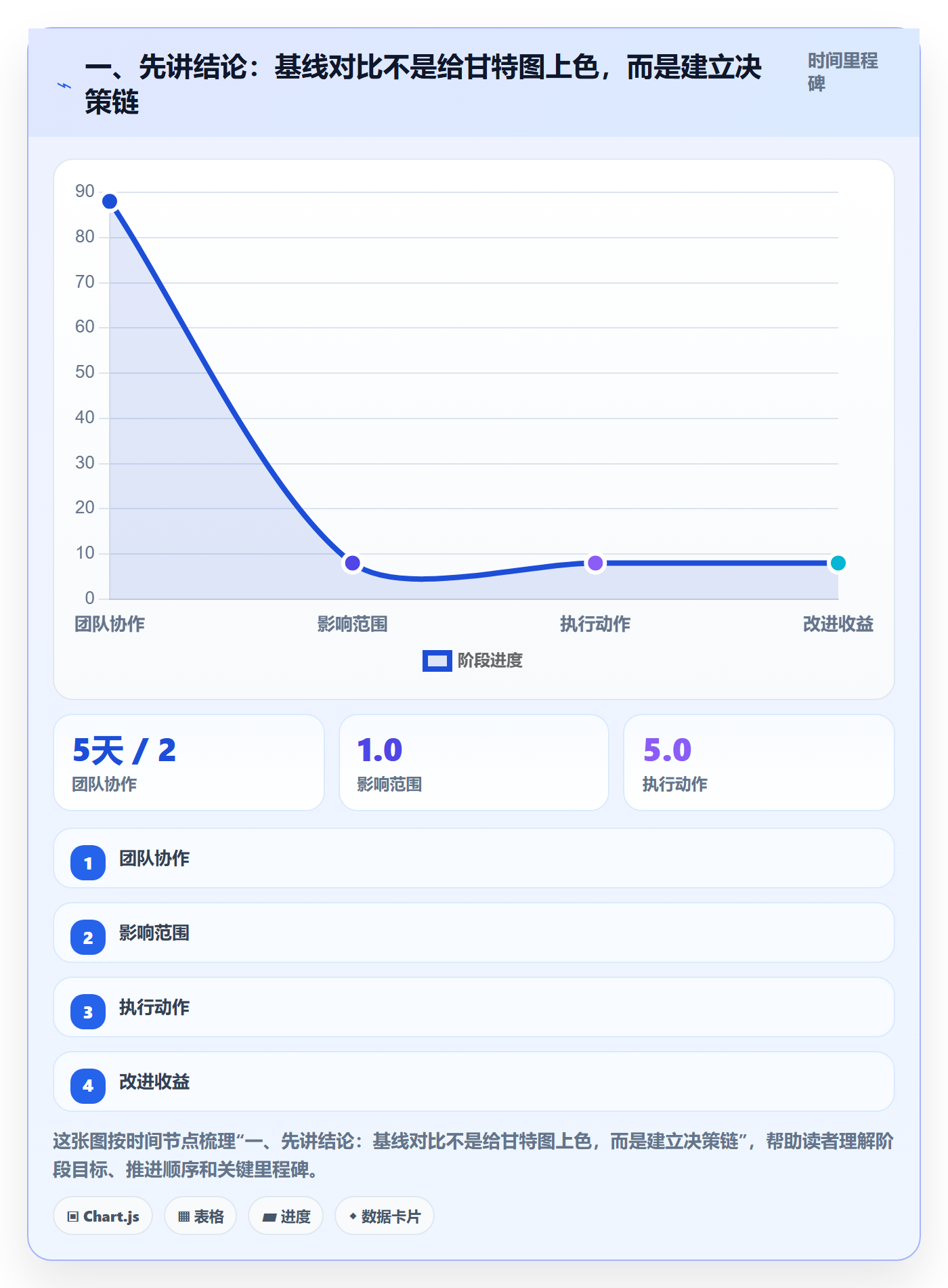Click the card title 一、先讲结论 heading
The image size is (948, 1288).
tap(423, 85)
